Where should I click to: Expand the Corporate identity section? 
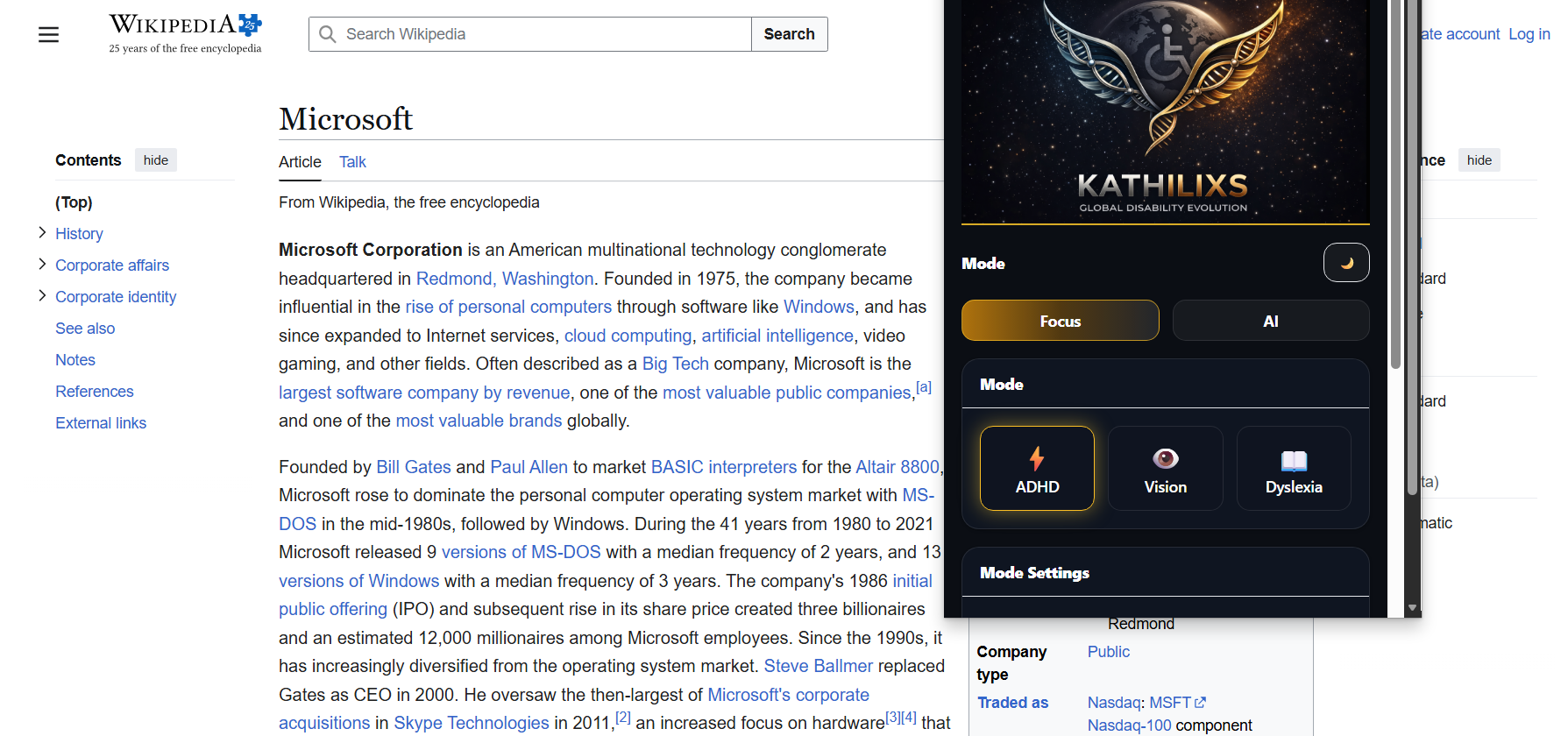pos(42,295)
